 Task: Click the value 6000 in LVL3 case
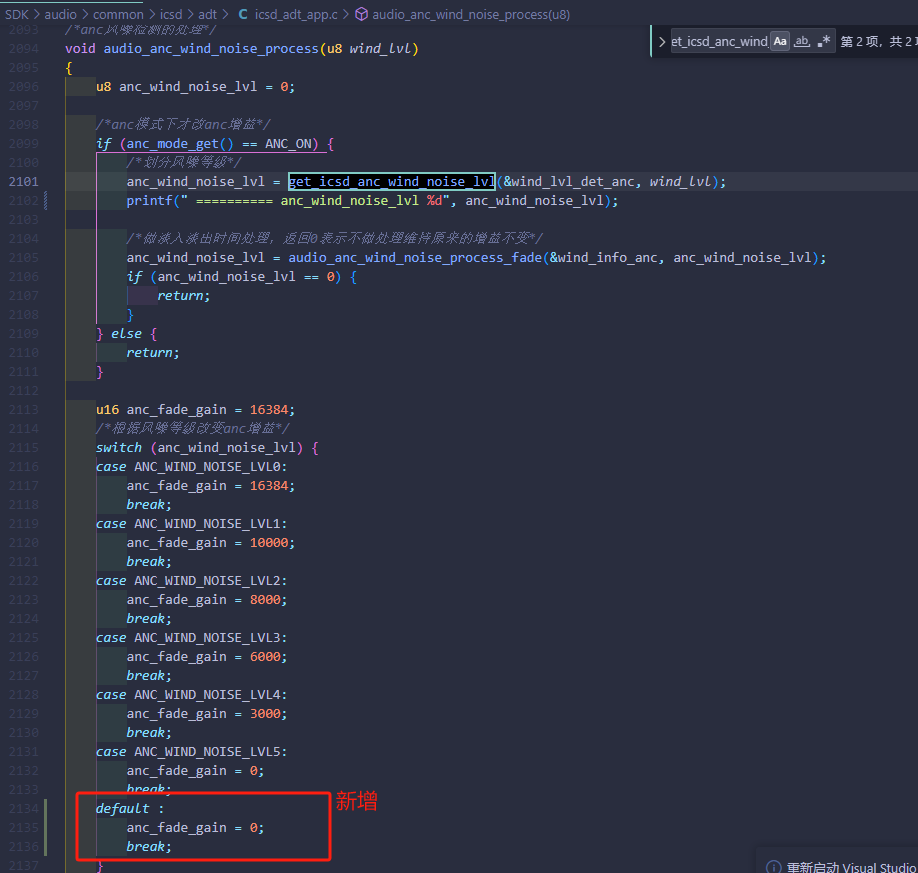pyautogui.click(x=265, y=657)
